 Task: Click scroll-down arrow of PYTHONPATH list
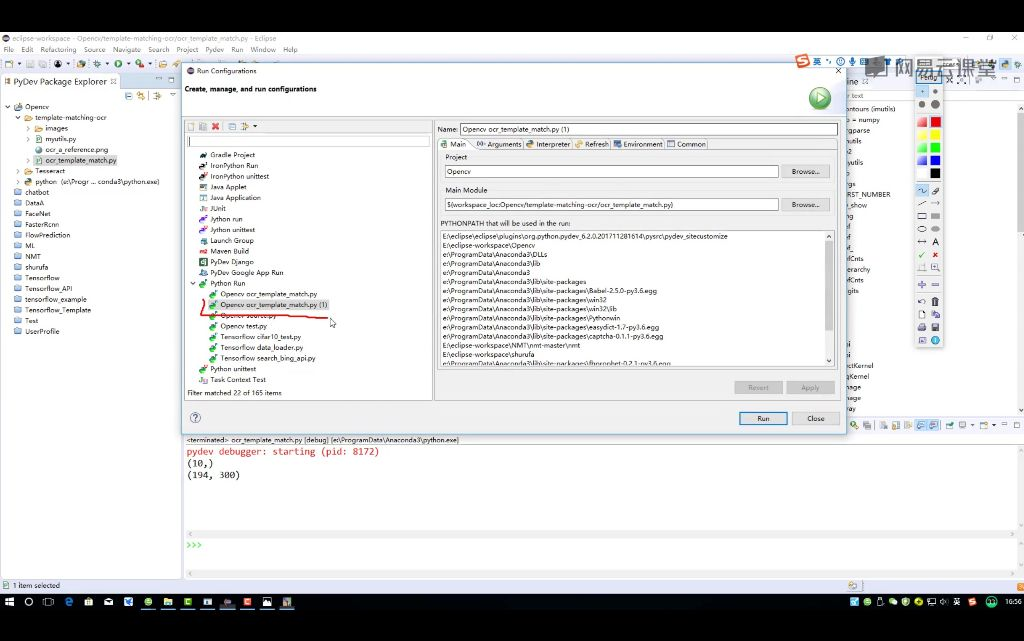pos(829,361)
